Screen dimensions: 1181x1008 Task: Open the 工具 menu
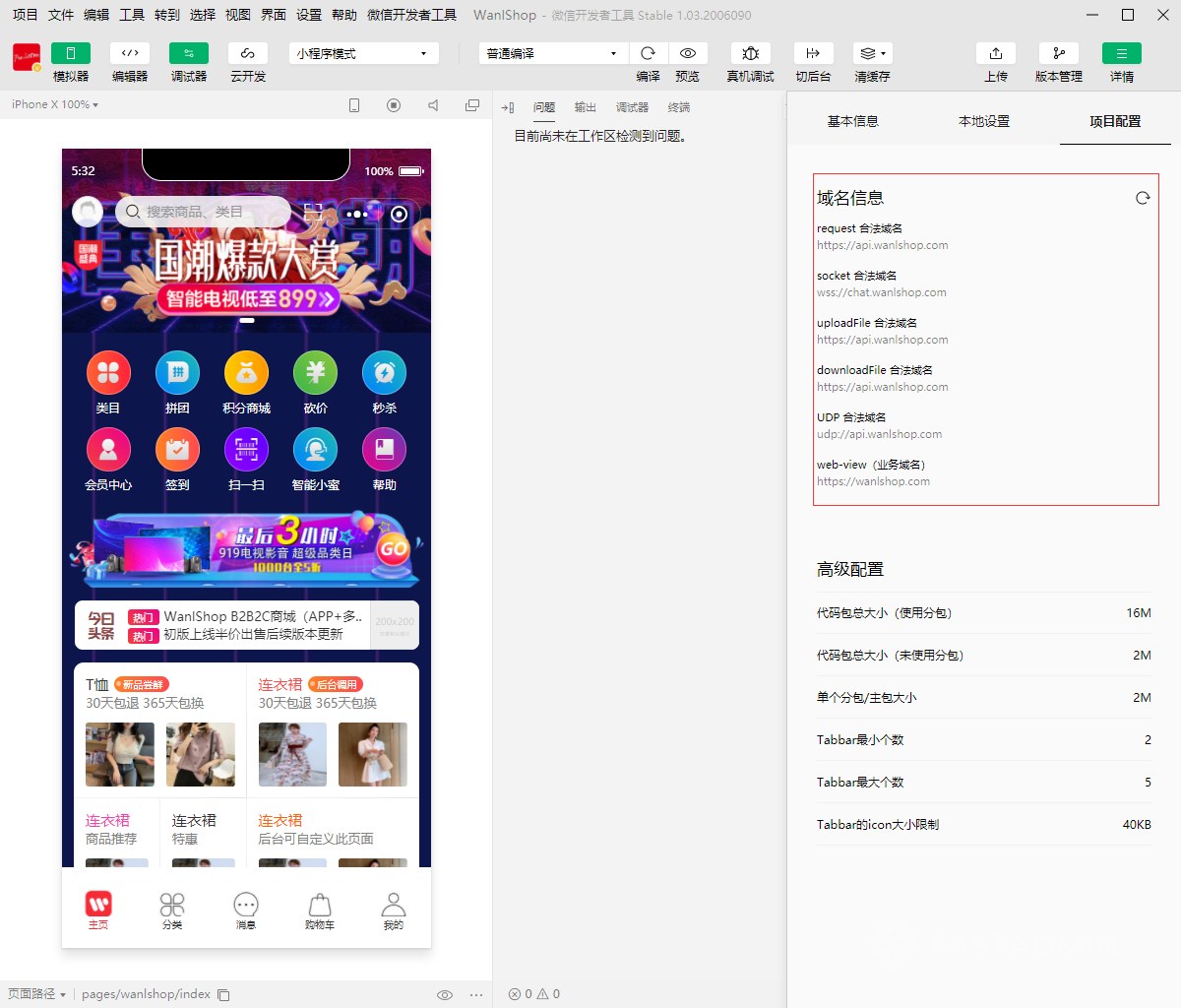(132, 15)
